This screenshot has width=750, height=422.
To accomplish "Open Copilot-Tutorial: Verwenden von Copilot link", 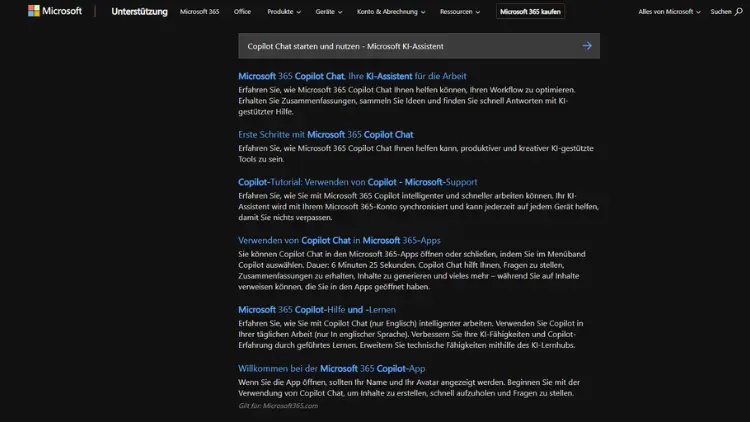I will tap(358, 182).
